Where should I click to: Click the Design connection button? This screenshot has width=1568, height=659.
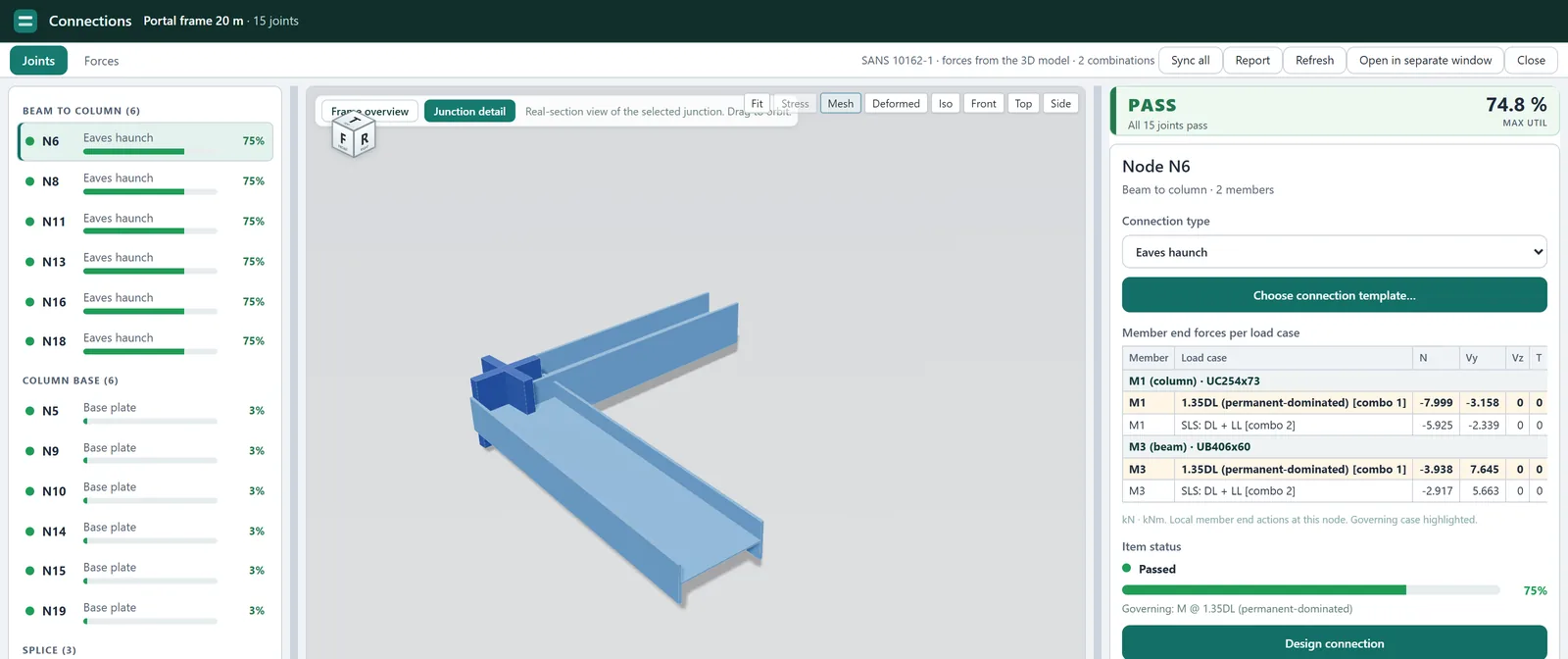point(1335,643)
